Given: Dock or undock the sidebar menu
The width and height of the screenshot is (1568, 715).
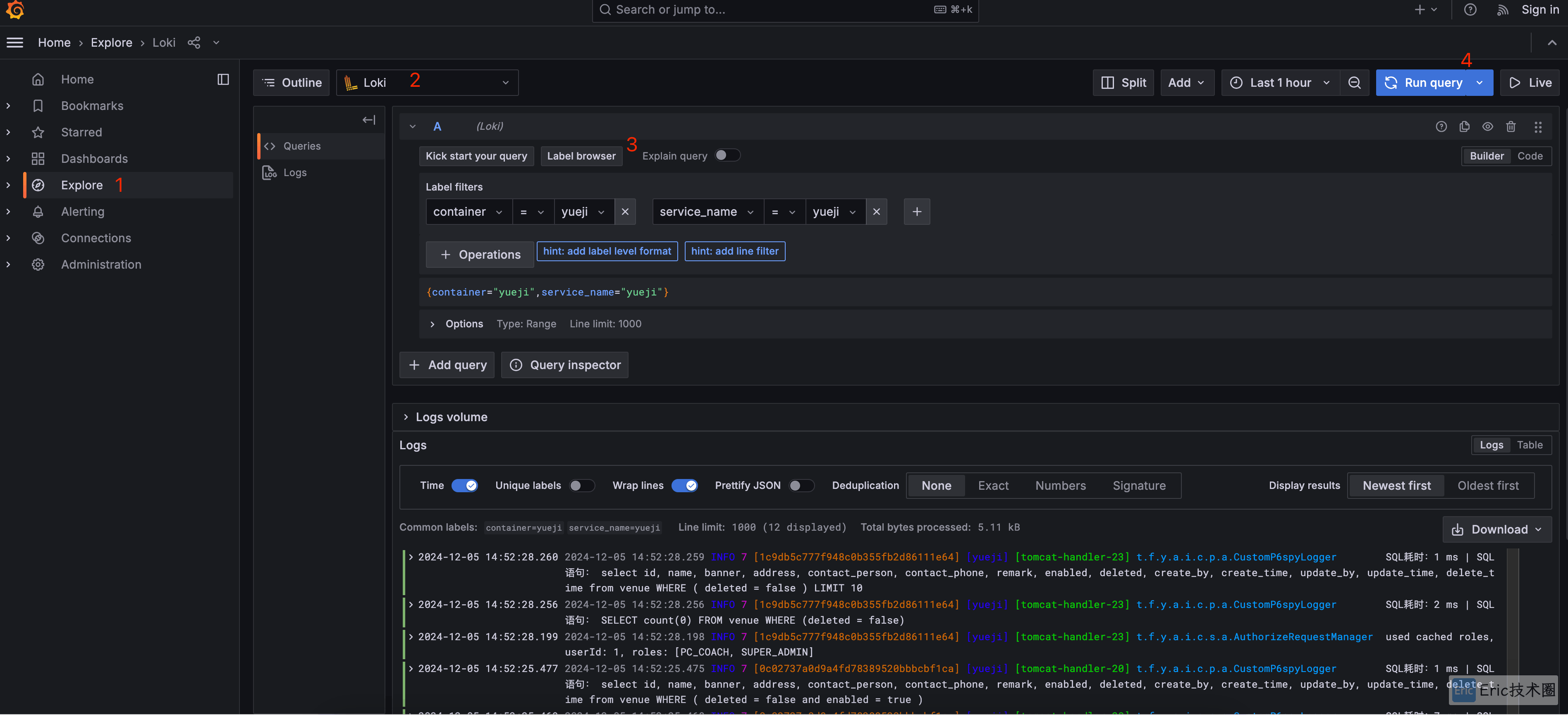Looking at the screenshot, I should [223, 79].
